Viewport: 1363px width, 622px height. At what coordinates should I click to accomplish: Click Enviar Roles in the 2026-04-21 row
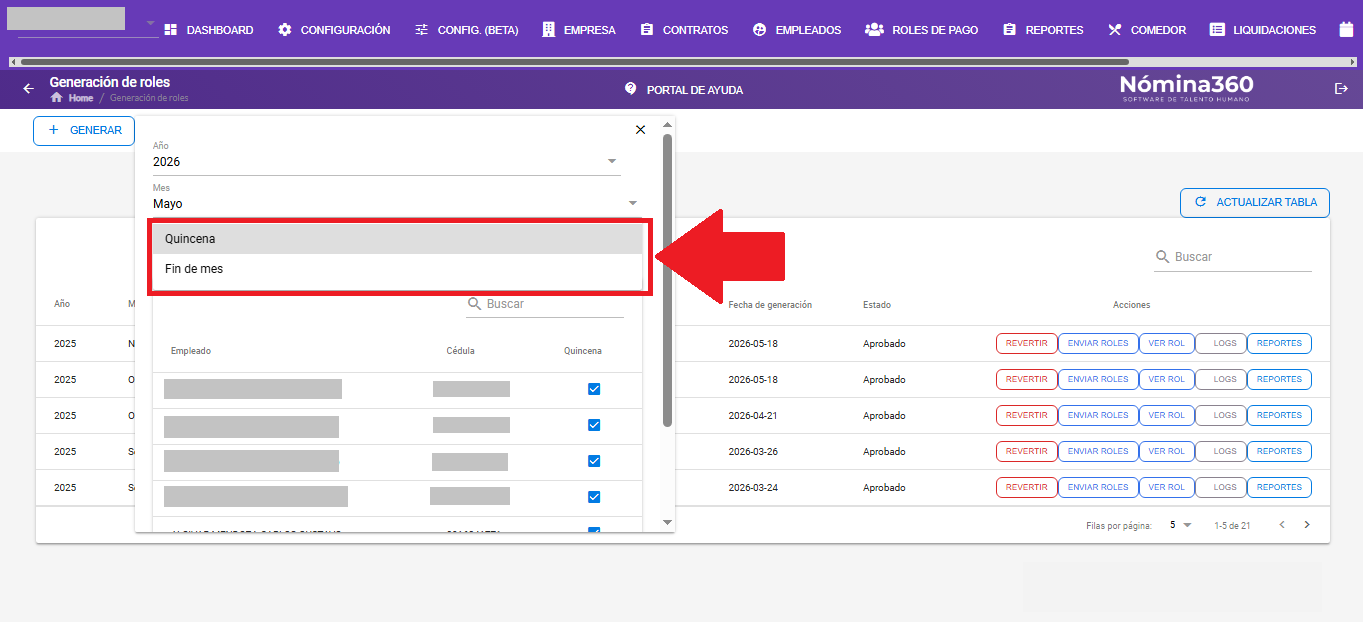point(1098,415)
